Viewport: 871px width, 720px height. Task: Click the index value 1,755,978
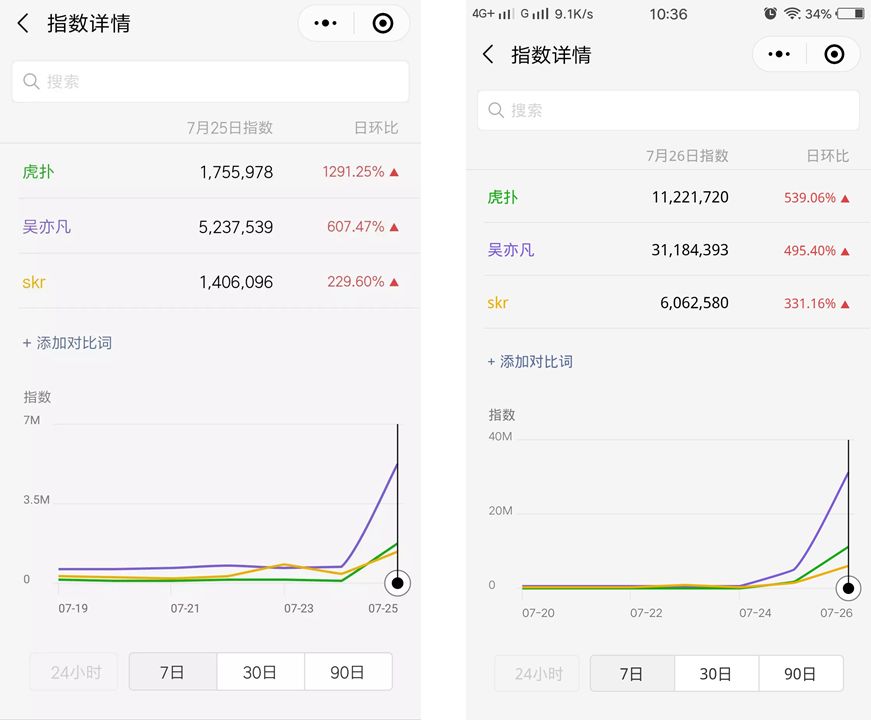(236, 172)
